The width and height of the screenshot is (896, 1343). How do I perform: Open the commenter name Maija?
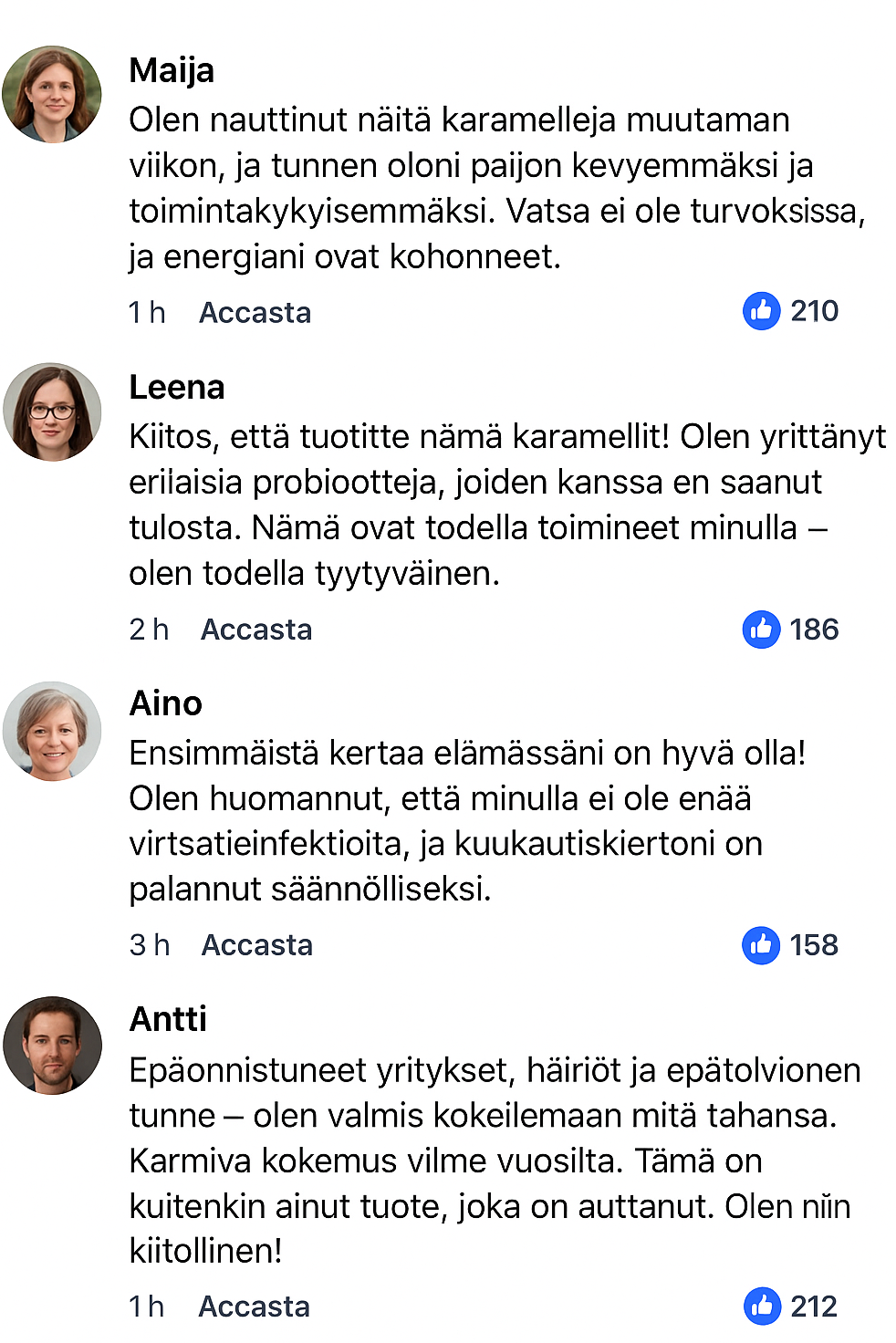[172, 70]
